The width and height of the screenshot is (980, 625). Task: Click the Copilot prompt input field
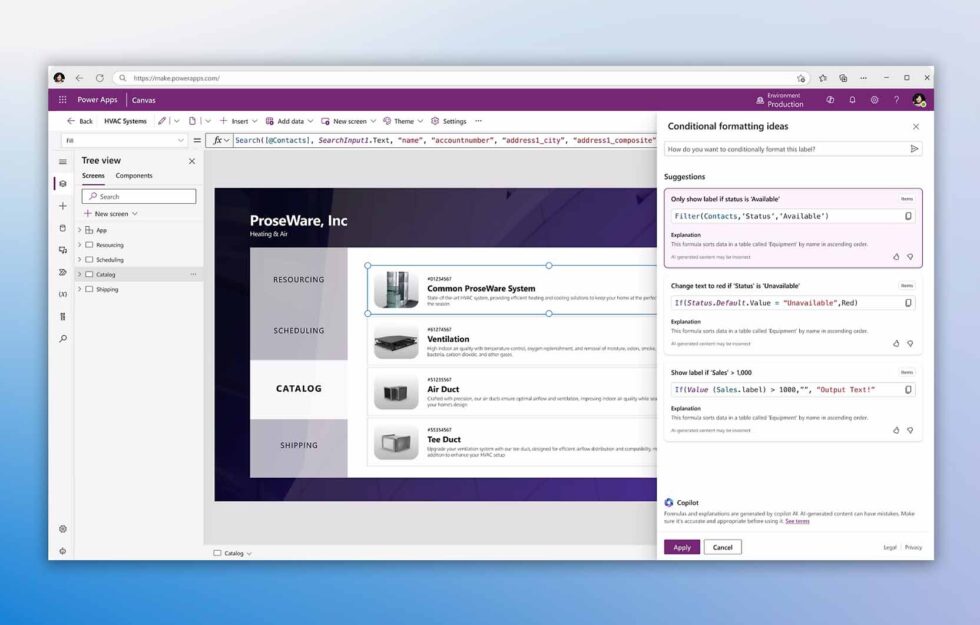pos(785,148)
